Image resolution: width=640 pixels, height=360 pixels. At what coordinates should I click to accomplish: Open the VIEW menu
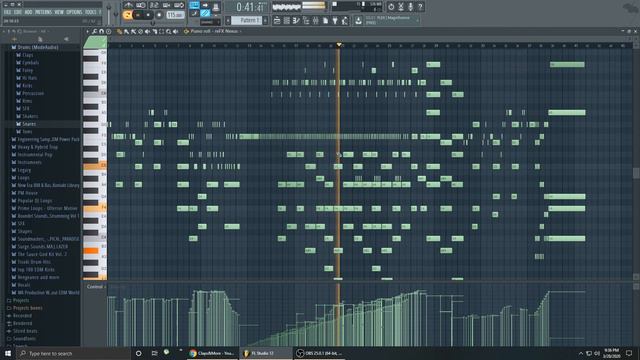coord(59,12)
